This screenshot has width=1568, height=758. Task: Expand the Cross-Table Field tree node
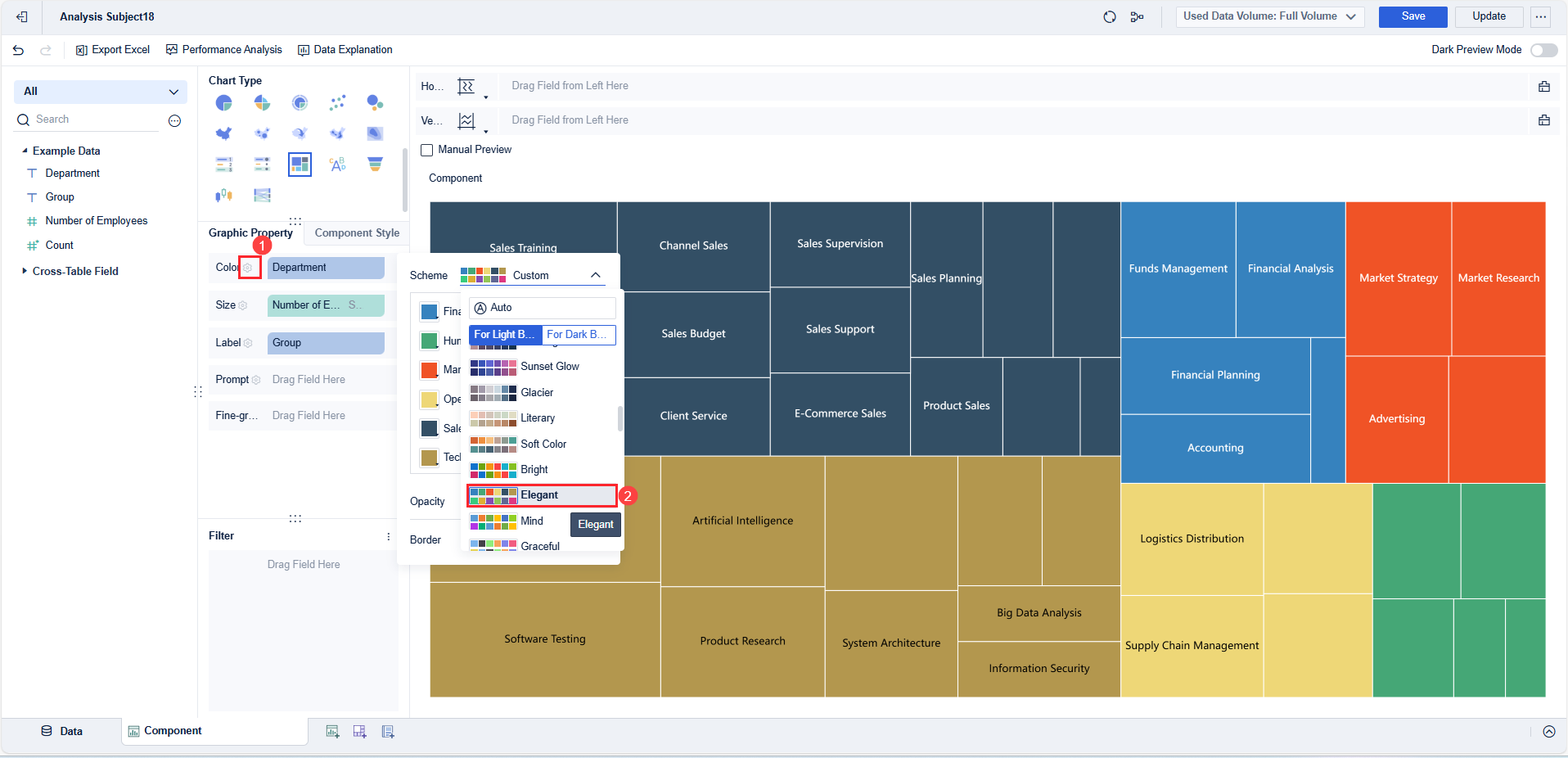[25, 271]
